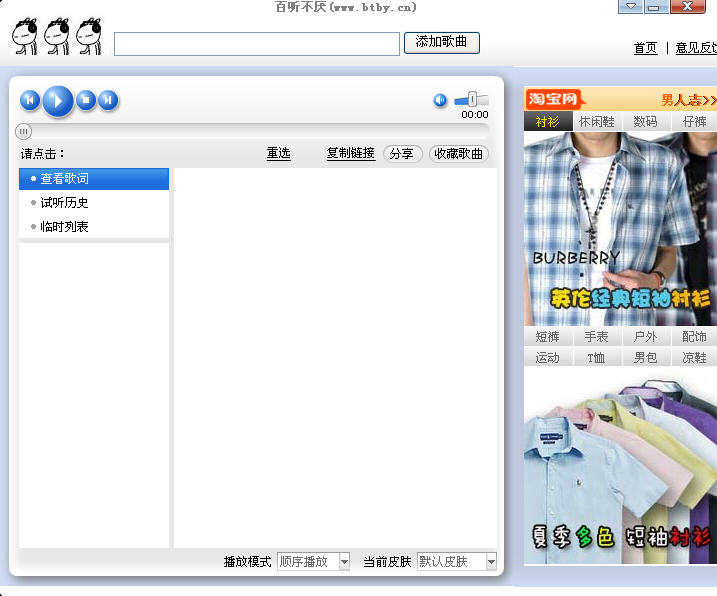This screenshot has width=717, height=596.
Task: Click the 收藏歌曲 favorite song button
Action: coord(458,154)
